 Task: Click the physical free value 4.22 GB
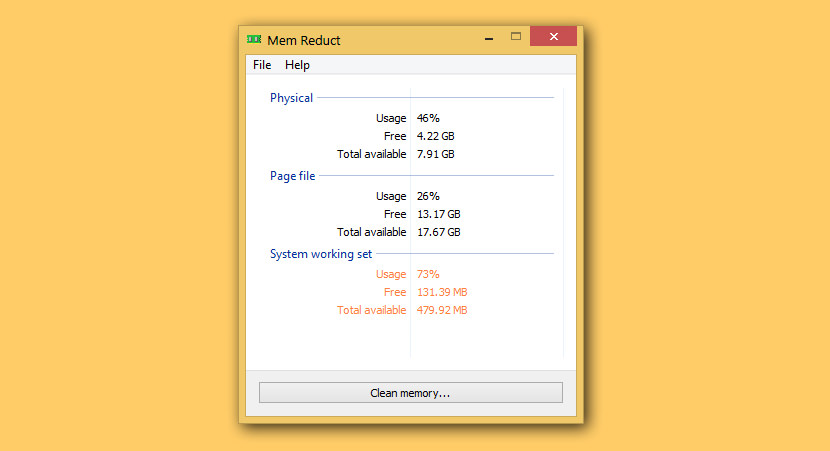436,136
